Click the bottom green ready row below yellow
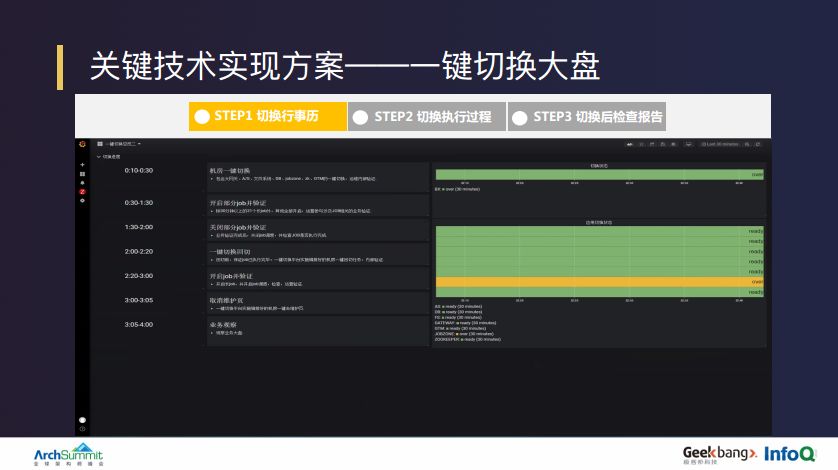 click(x=600, y=292)
